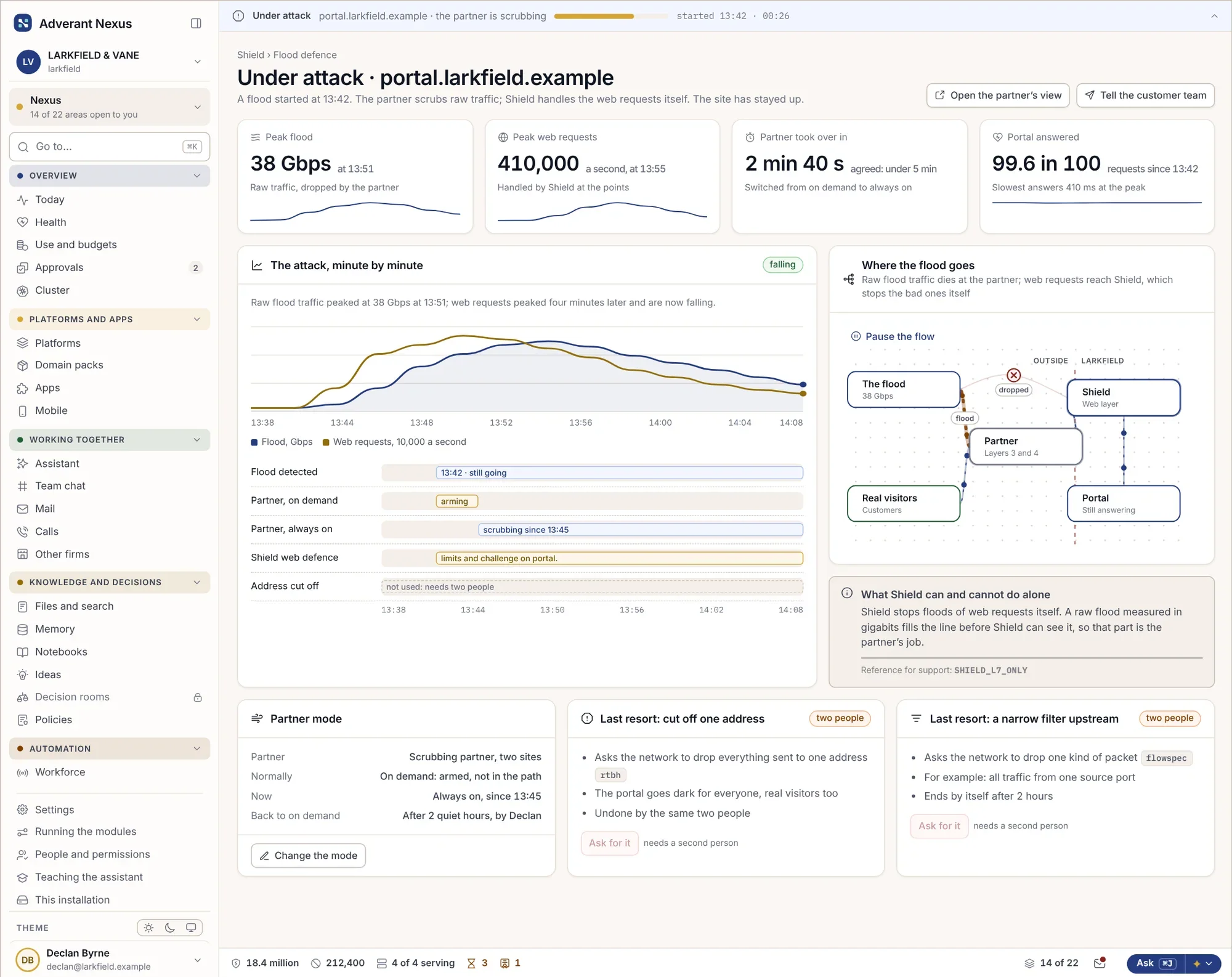The height and width of the screenshot is (977, 1232).
Task: Switch to light theme sun icon
Action: [148, 928]
